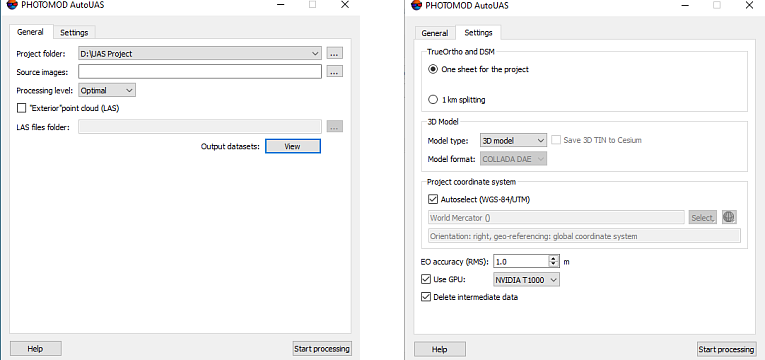Toggle Delete intermediate data checkbox
Viewport: 765px width, 360px height.
click(425, 297)
